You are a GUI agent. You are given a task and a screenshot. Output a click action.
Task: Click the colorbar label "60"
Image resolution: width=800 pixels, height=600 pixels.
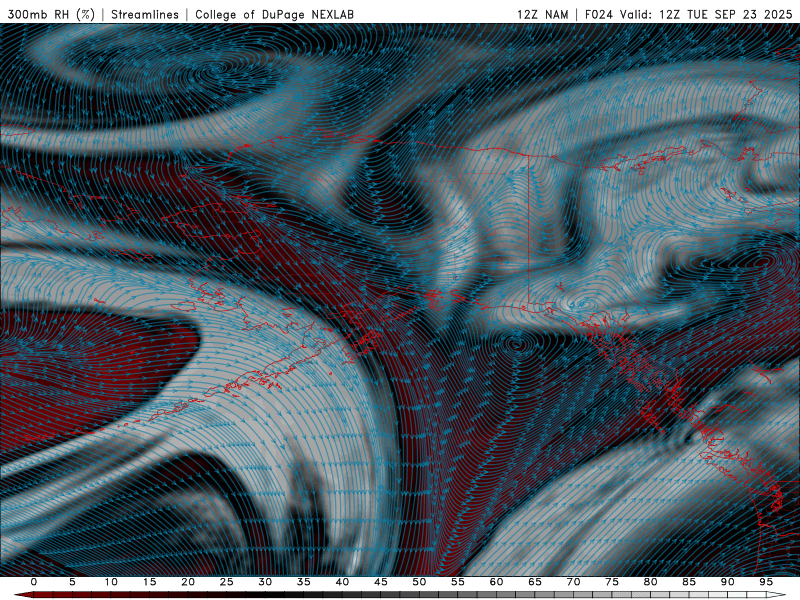point(496,582)
